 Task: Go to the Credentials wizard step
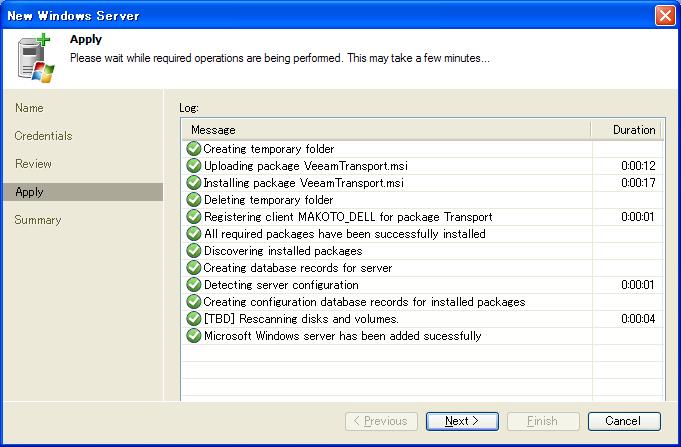(x=43, y=136)
